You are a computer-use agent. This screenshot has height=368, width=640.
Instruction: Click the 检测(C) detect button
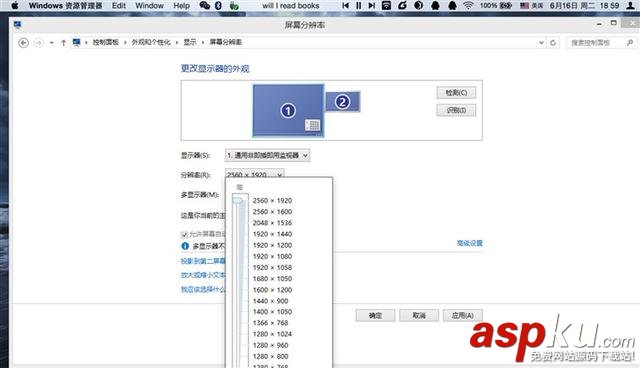[456, 93]
